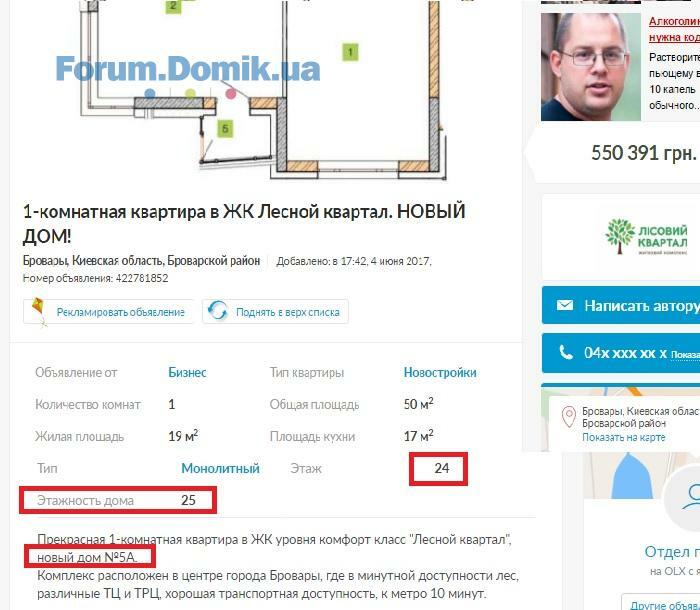Click the envelope icon on Написать автору
Image resolution: width=700 pixels, height=610 pixels.
(565, 305)
